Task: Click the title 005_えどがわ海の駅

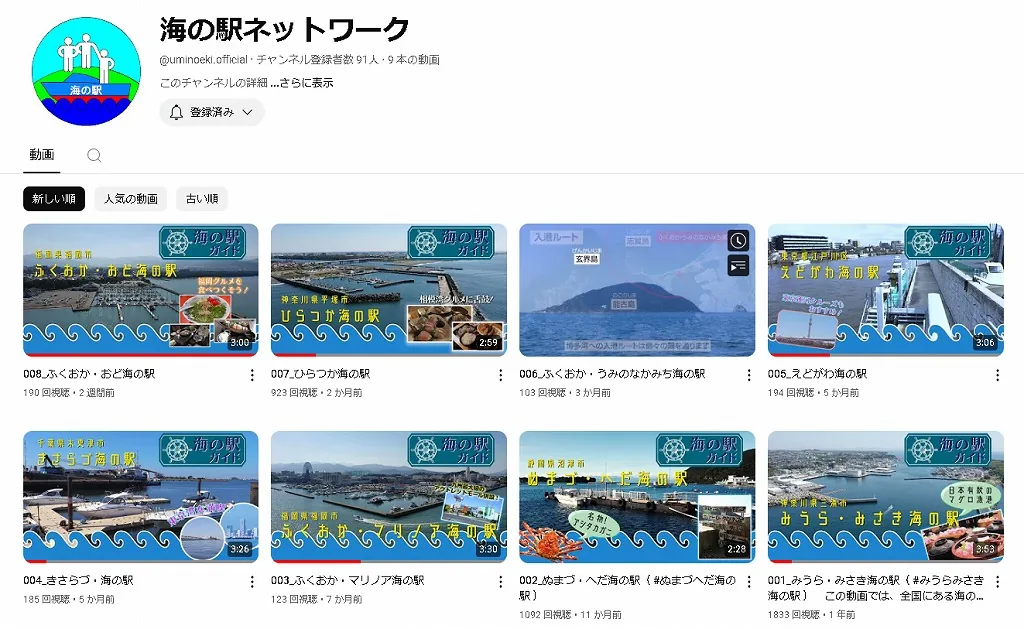Action: click(818, 374)
